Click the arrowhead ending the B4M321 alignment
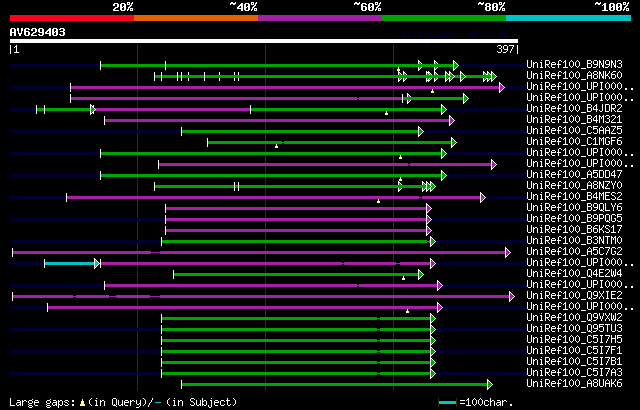 [x=451, y=120]
